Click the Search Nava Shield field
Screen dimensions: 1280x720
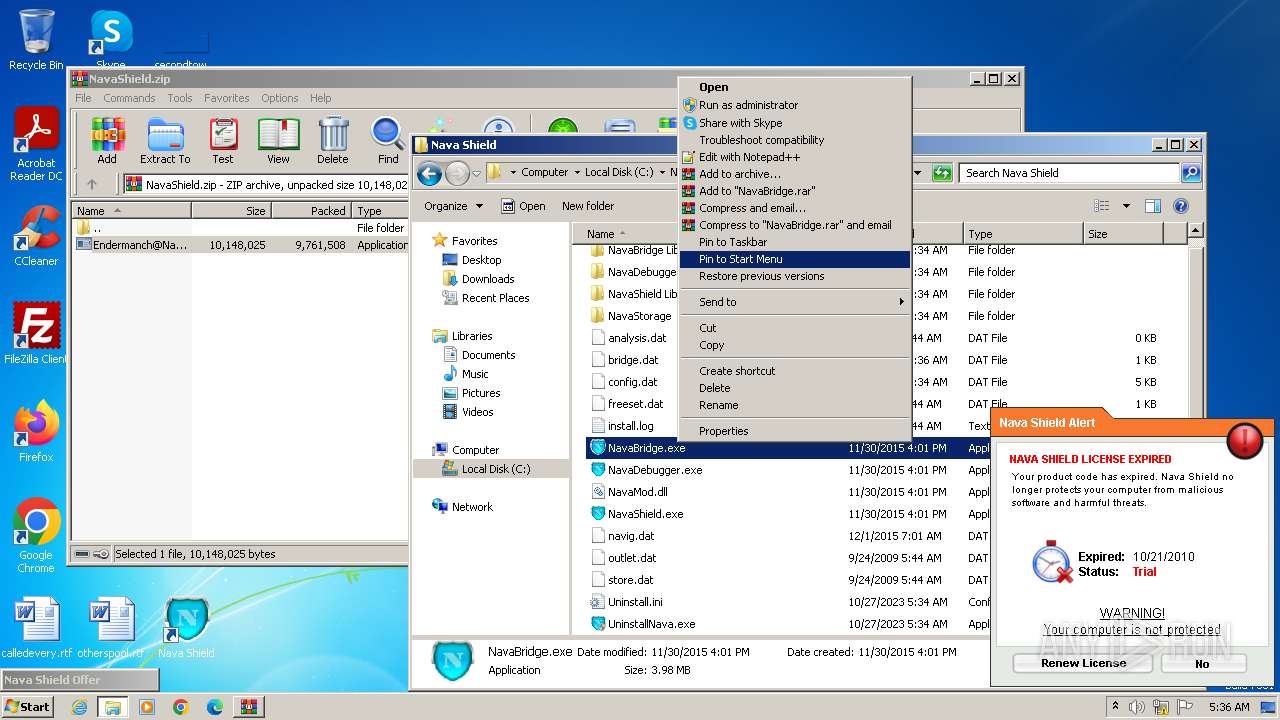(1070, 173)
